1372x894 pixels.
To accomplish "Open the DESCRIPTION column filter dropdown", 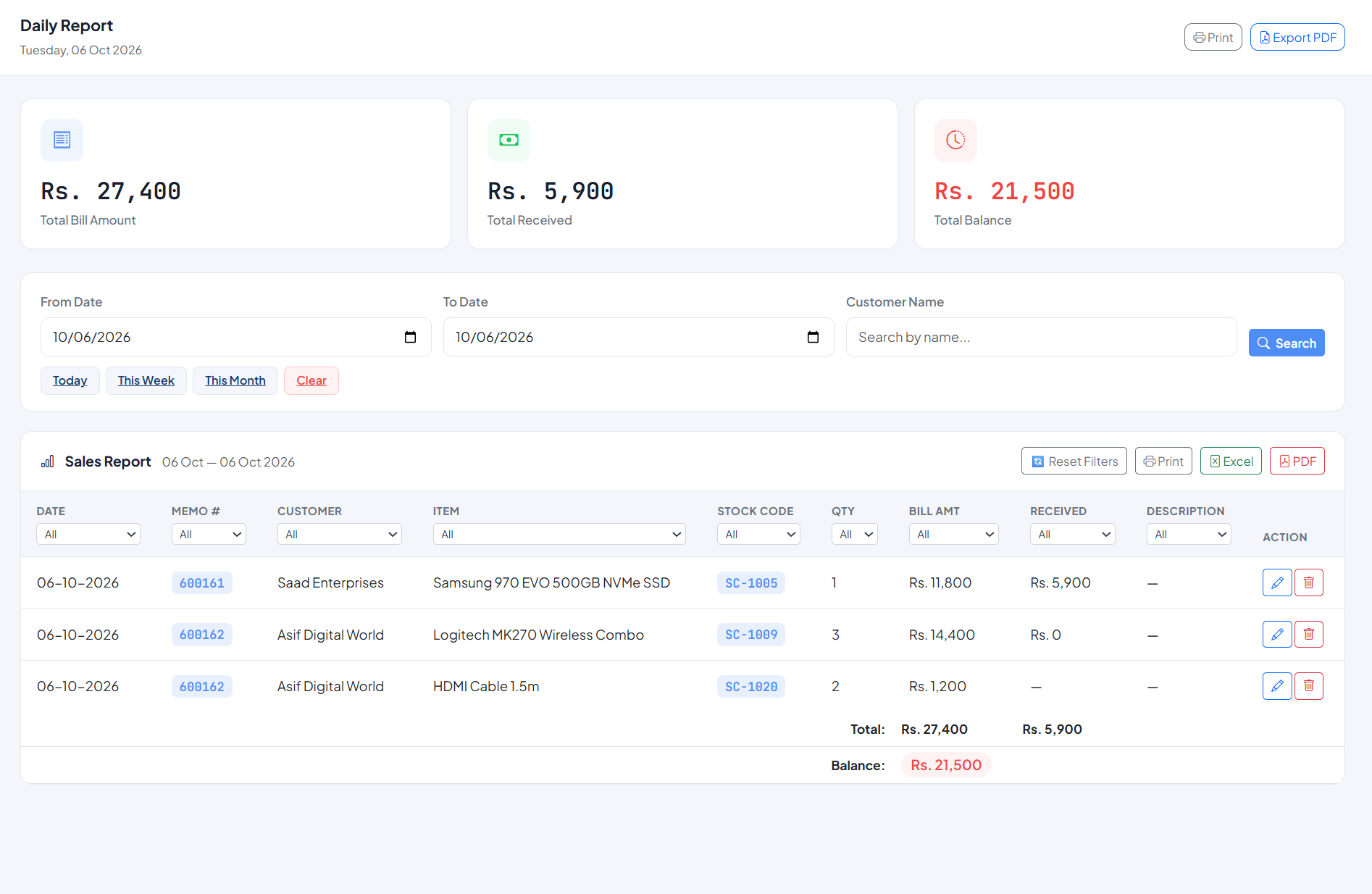I will 1189,534.
